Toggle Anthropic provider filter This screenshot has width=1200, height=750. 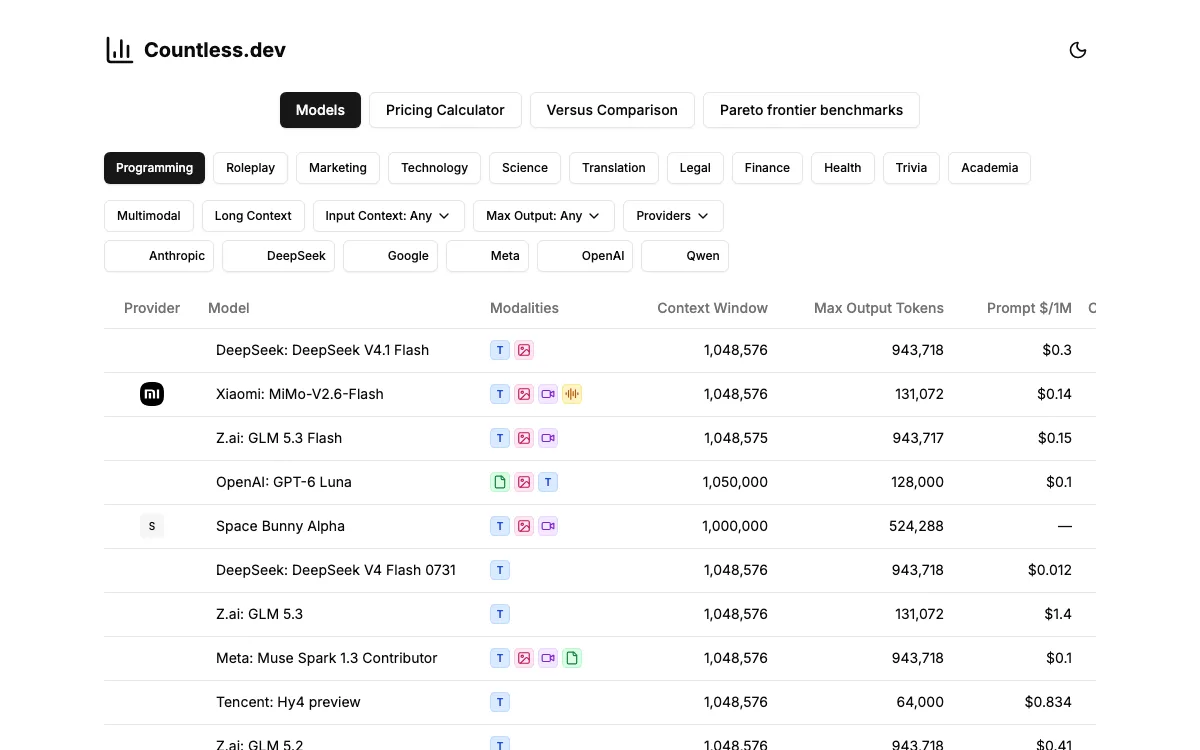tap(159, 256)
